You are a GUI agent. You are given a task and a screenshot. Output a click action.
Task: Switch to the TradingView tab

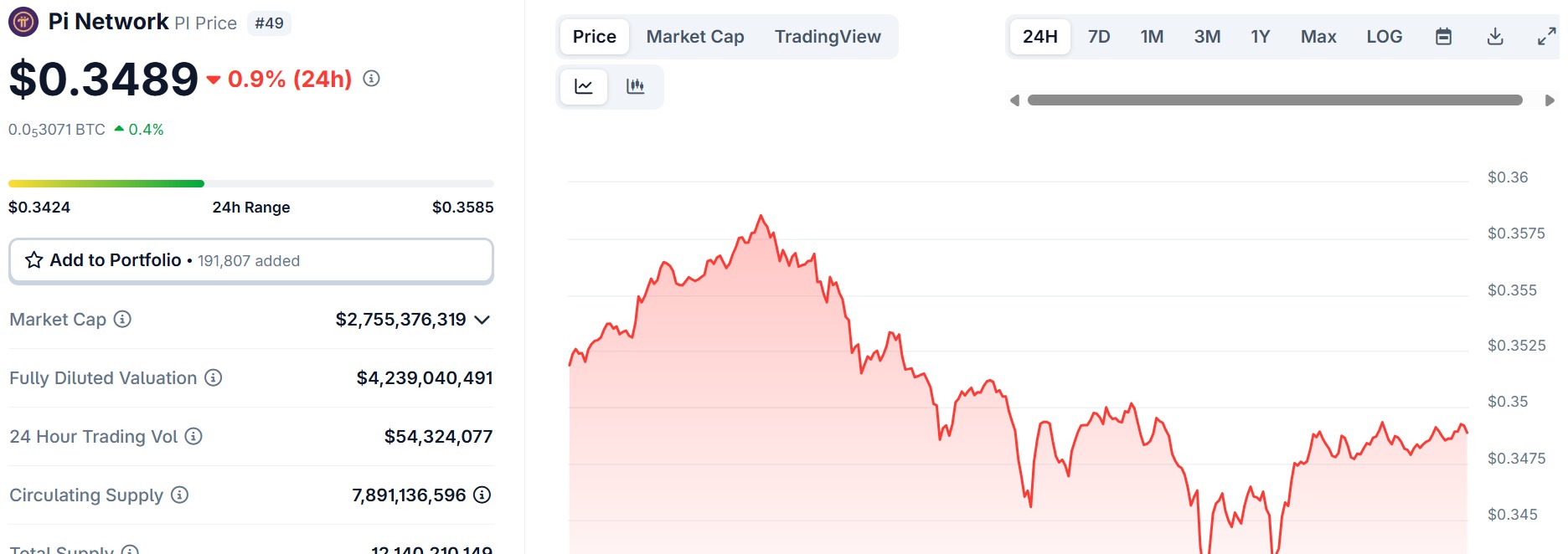(828, 37)
